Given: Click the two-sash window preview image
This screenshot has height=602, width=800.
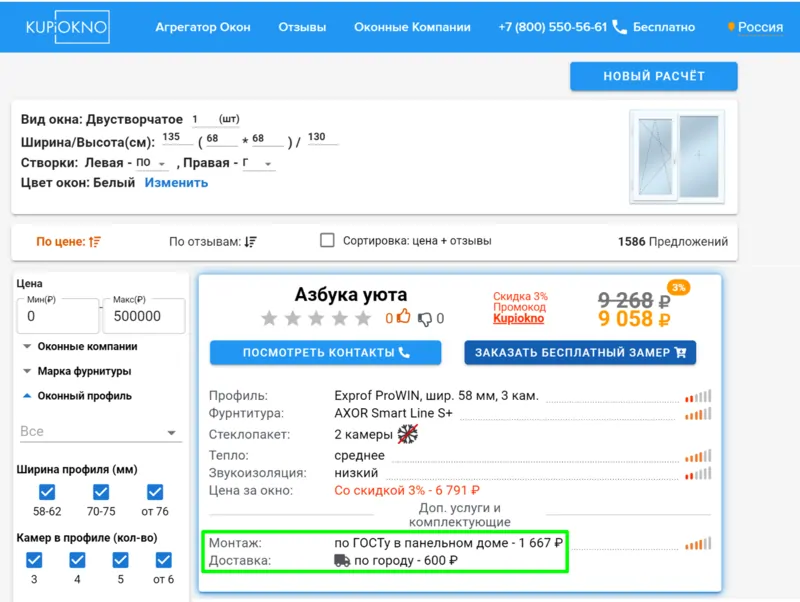Looking at the screenshot, I should [677, 157].
